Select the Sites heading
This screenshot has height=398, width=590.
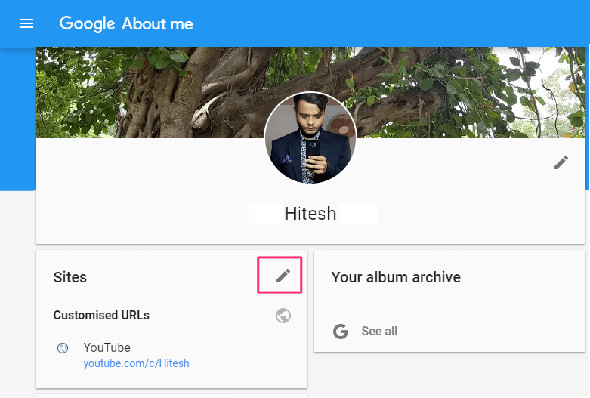coord(70,277)
